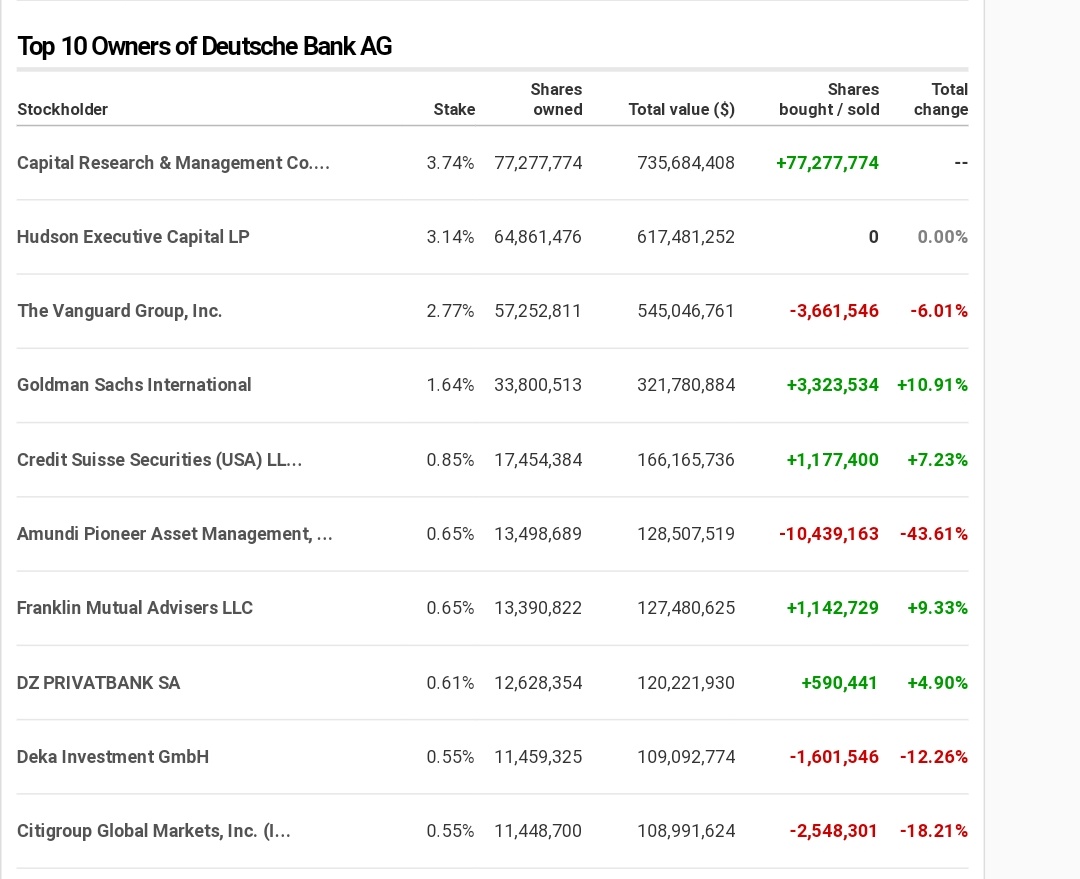Image resolution: width=1080 pixels, height=879 pixels.
Task: Select the -12.26% total change
Action: coord(934,756)
